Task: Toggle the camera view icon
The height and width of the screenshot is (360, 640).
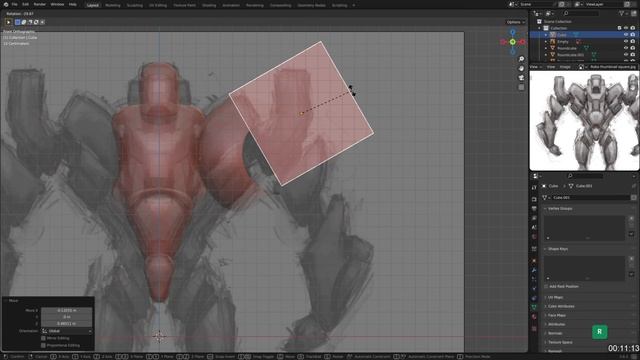Action: [521, 78]
